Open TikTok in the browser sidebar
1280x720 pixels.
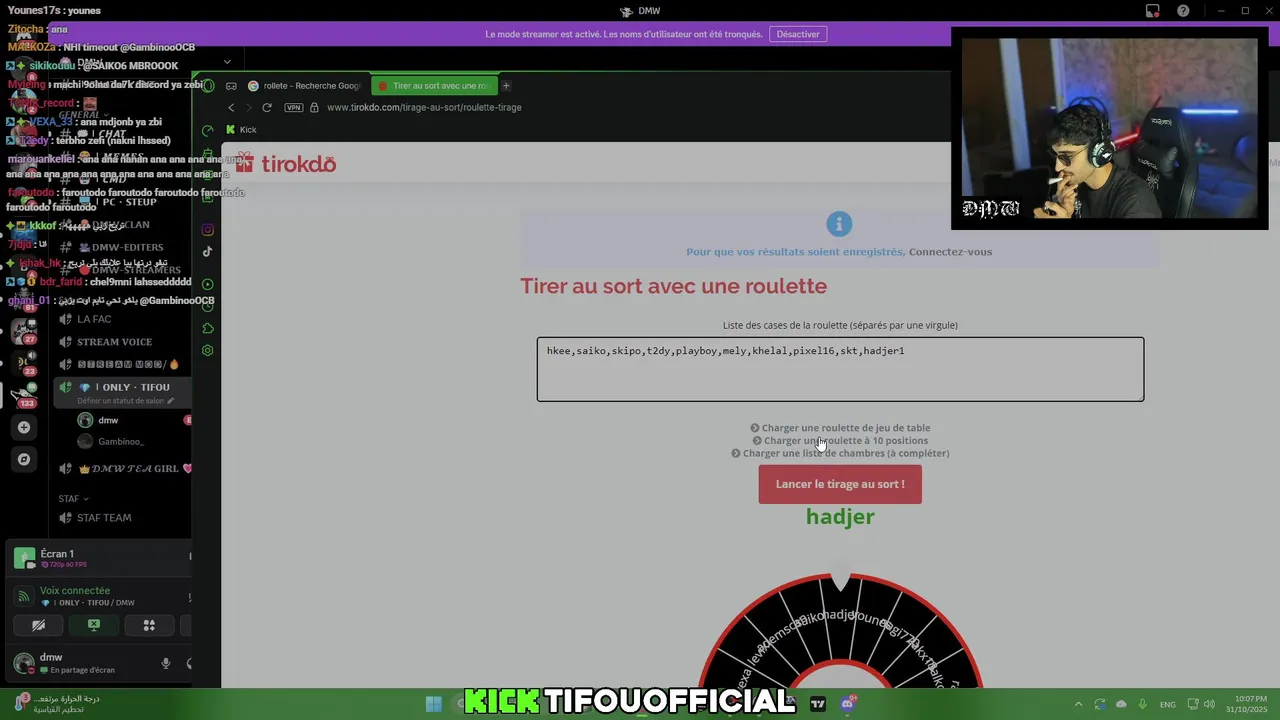[208, 251]
